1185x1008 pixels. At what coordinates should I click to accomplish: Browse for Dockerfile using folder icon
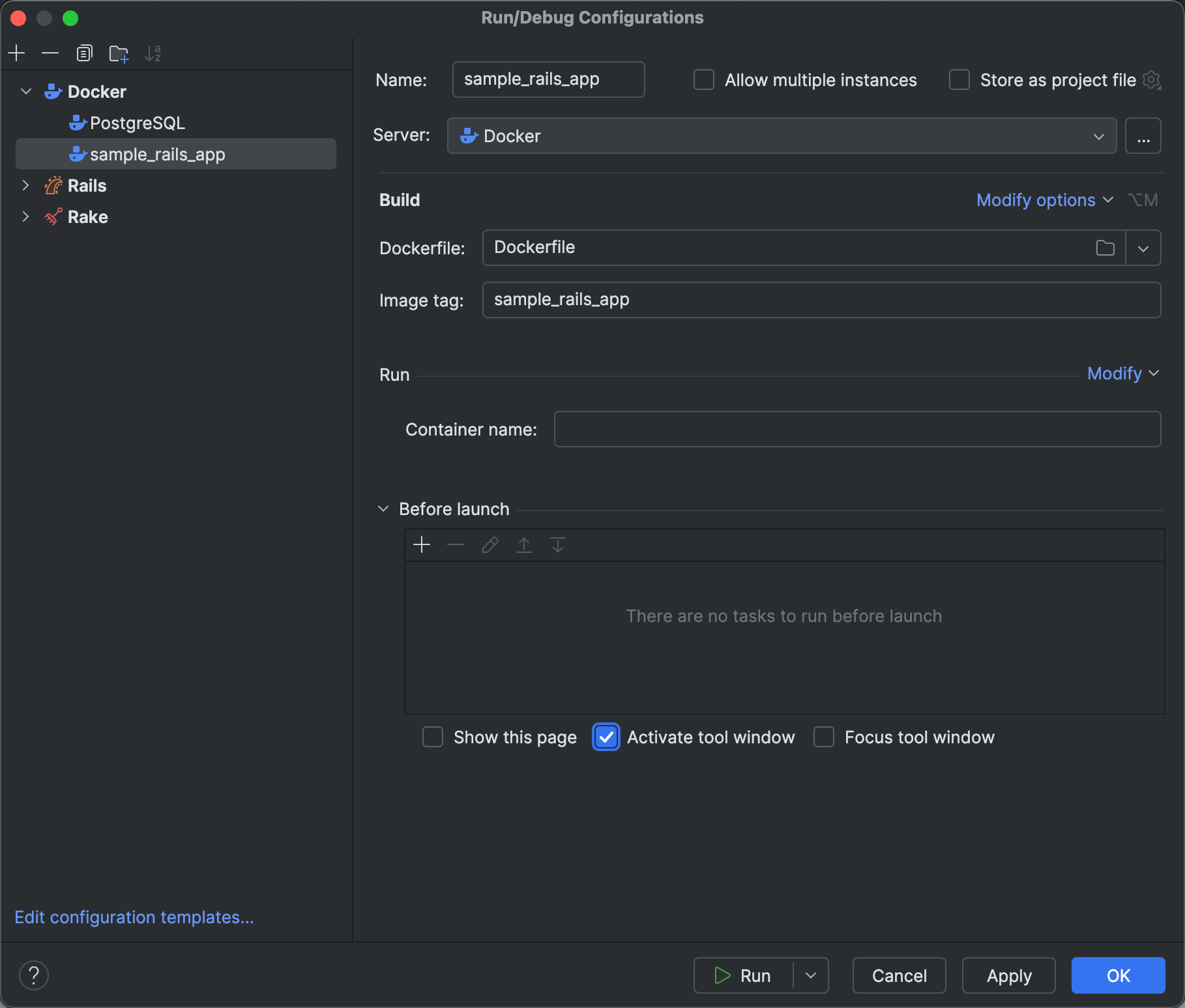coord(1105,248)
